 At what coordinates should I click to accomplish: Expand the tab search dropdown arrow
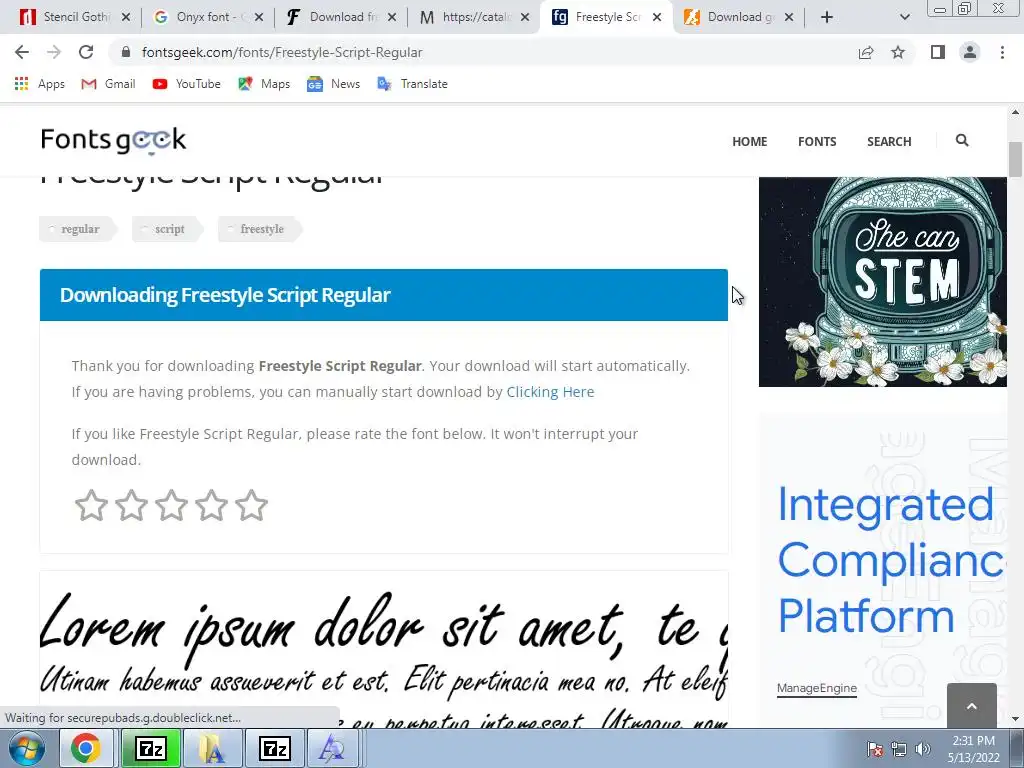click(904, 17)
